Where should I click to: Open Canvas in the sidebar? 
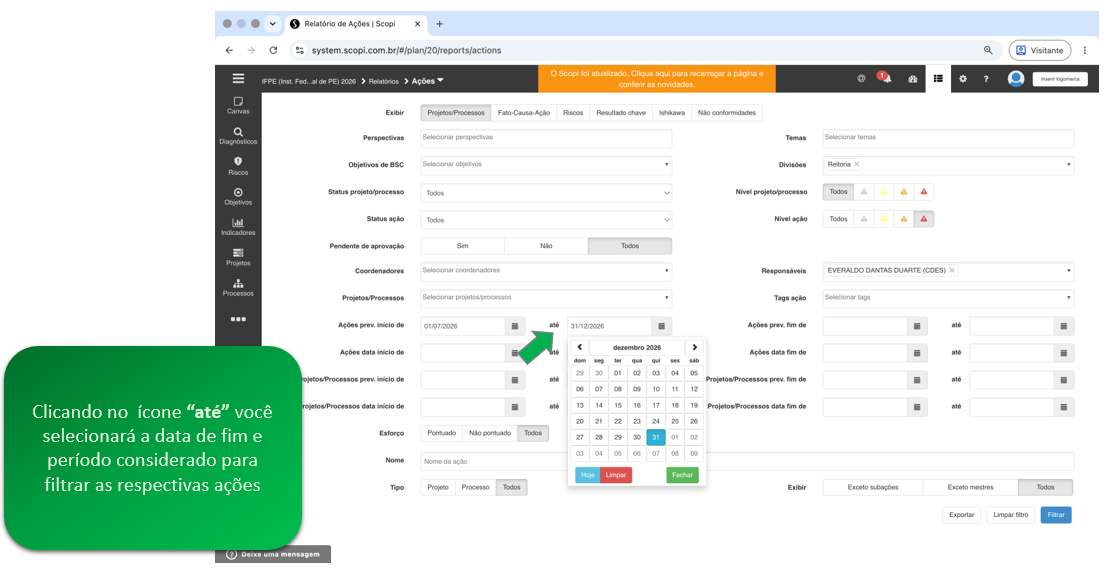238,105
